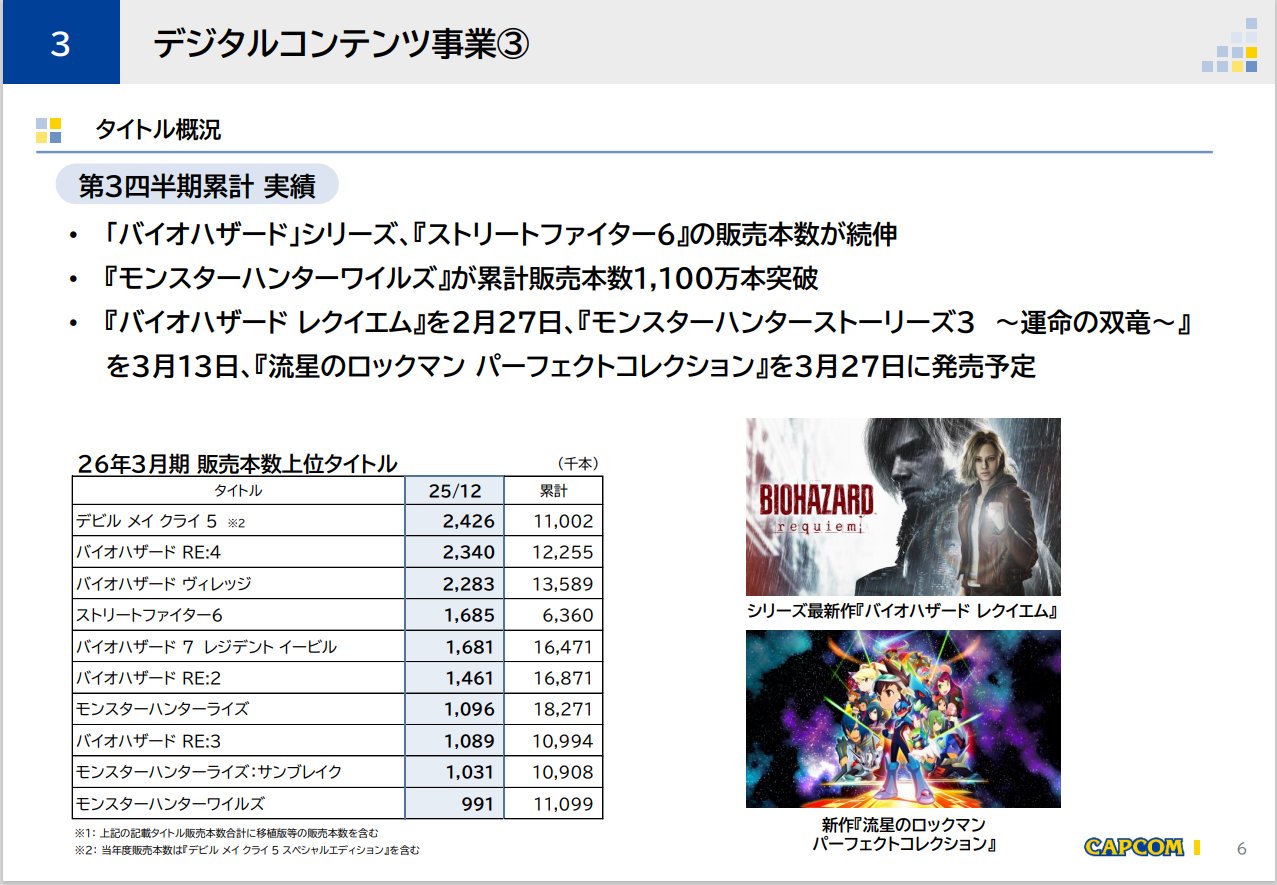Click the bullet about 1,100万本突破

click(x=460, y=279)
